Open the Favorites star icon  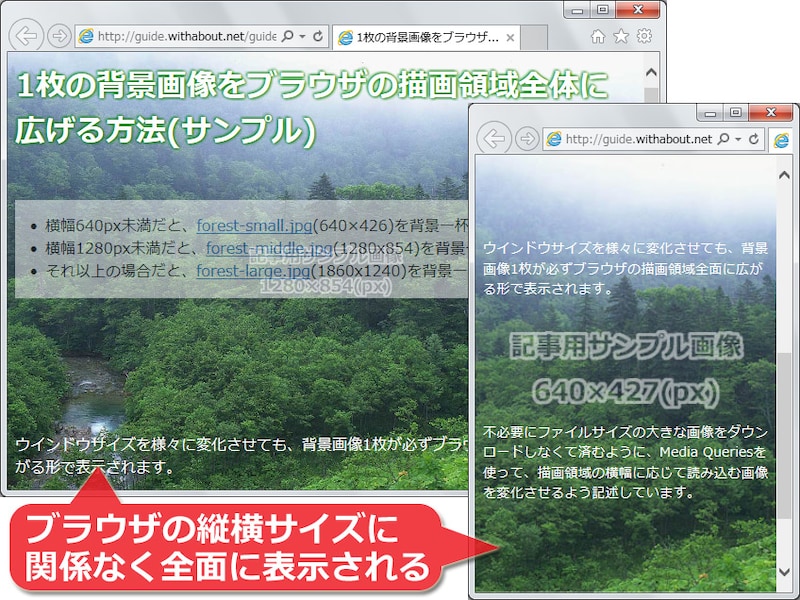point(621,36)
